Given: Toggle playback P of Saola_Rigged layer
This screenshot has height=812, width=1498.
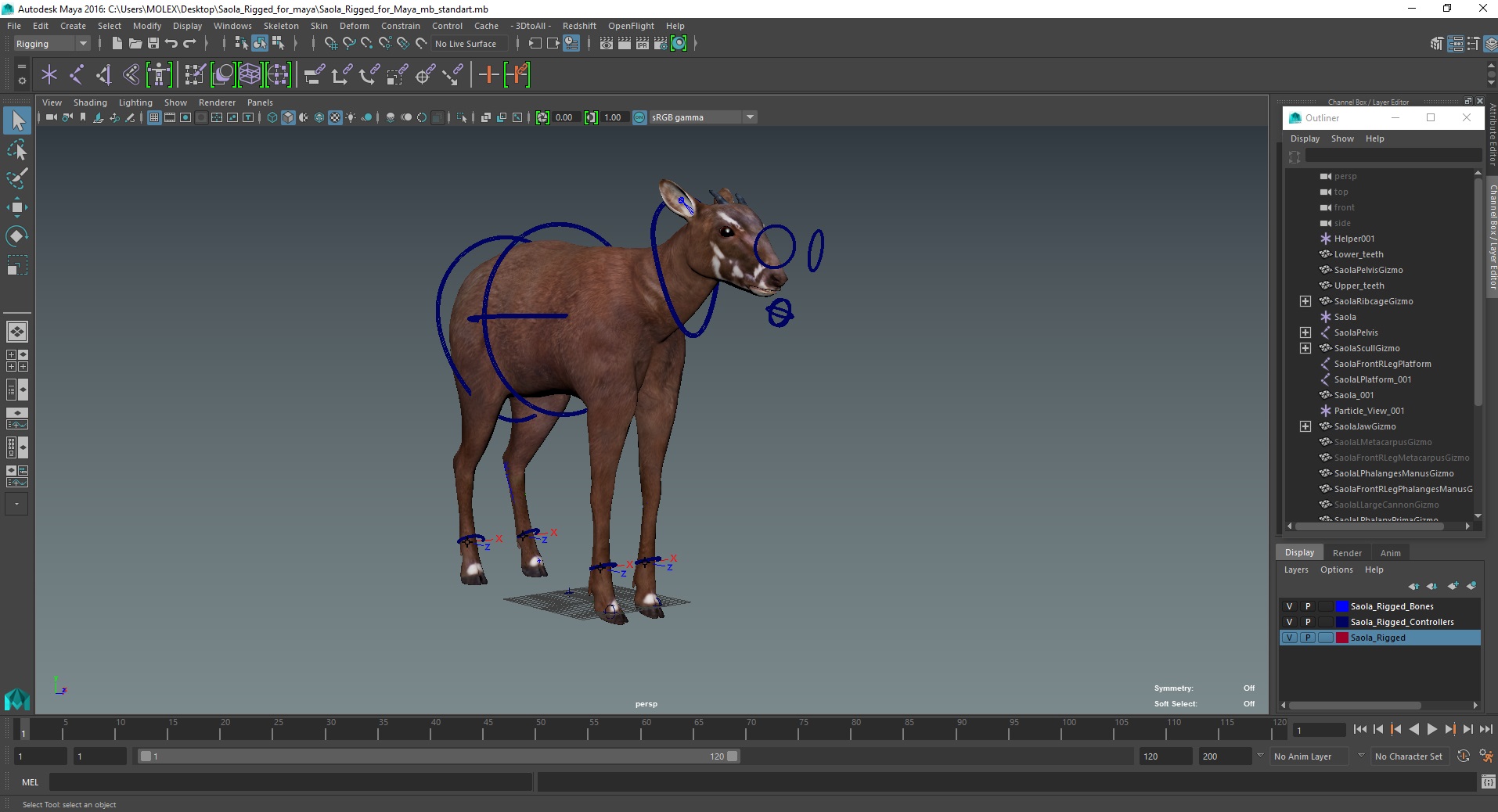Looking at the screenshot, I should pos(1307,638).
